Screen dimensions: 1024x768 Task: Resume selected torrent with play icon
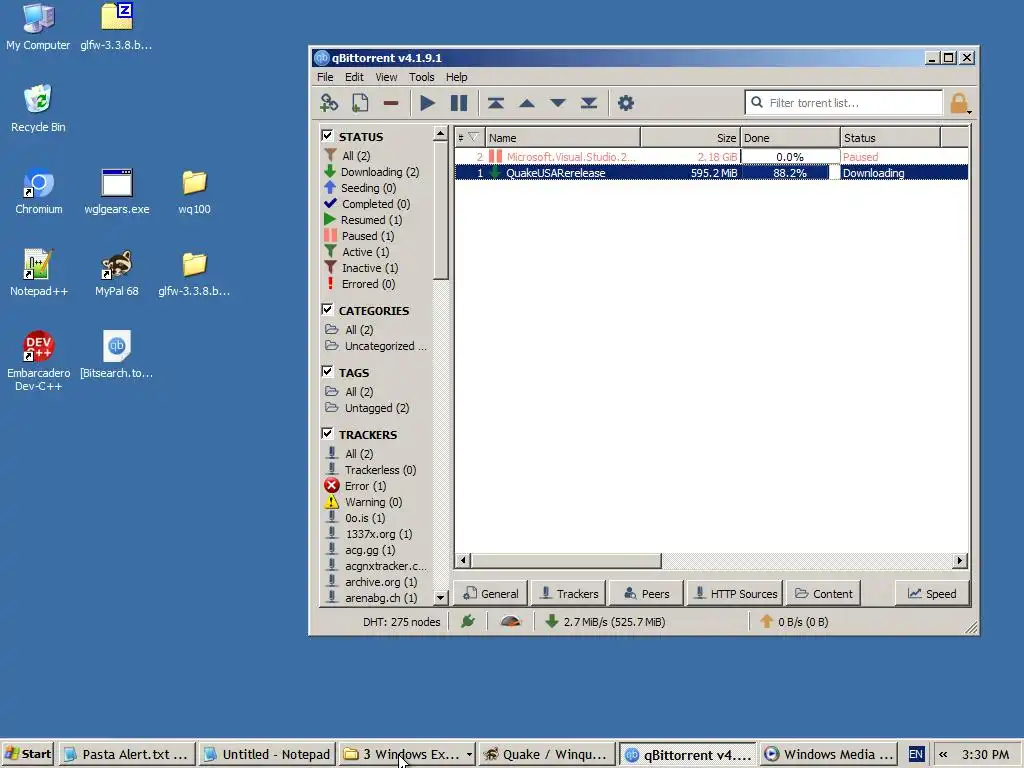point(427,103)
